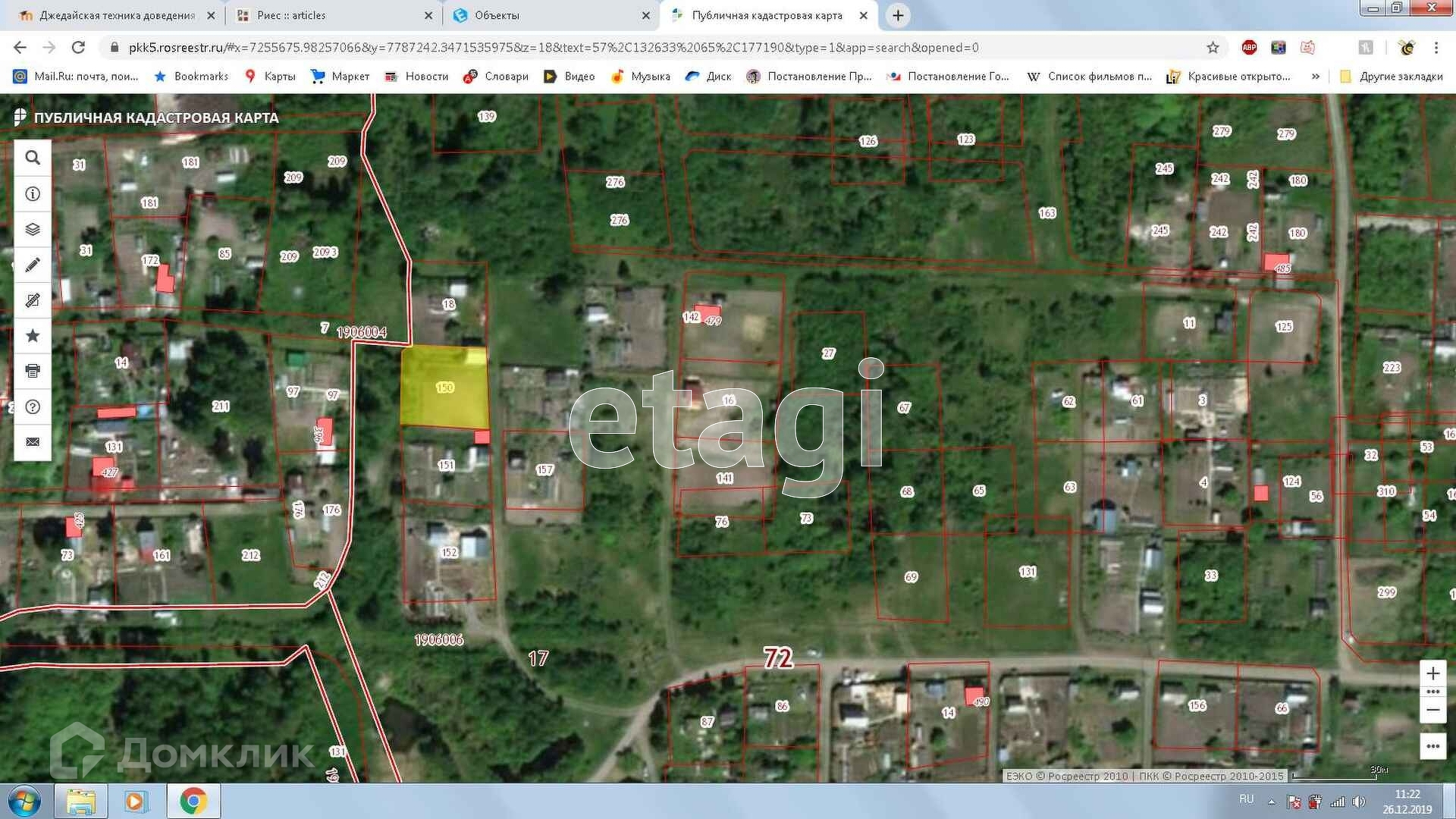Zoom in with the plus button

click(x=1432, y=673)
